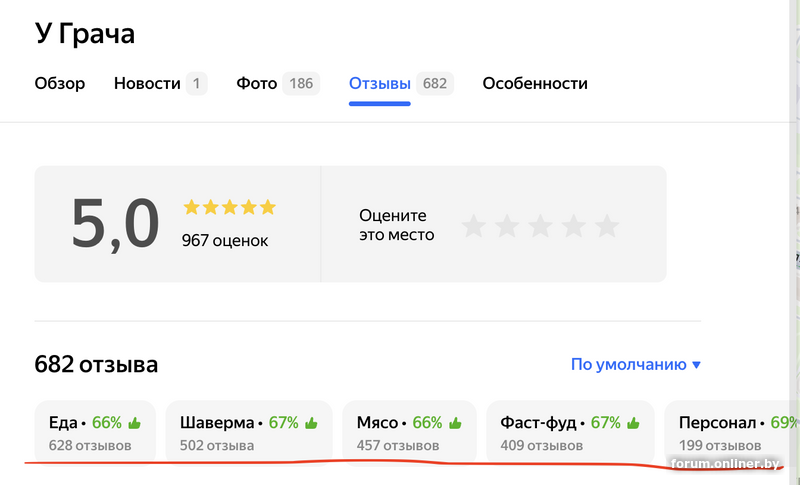Rate this place one star
Image resolution: width=800 pixels, height=485 pixels.
(473, 226)
